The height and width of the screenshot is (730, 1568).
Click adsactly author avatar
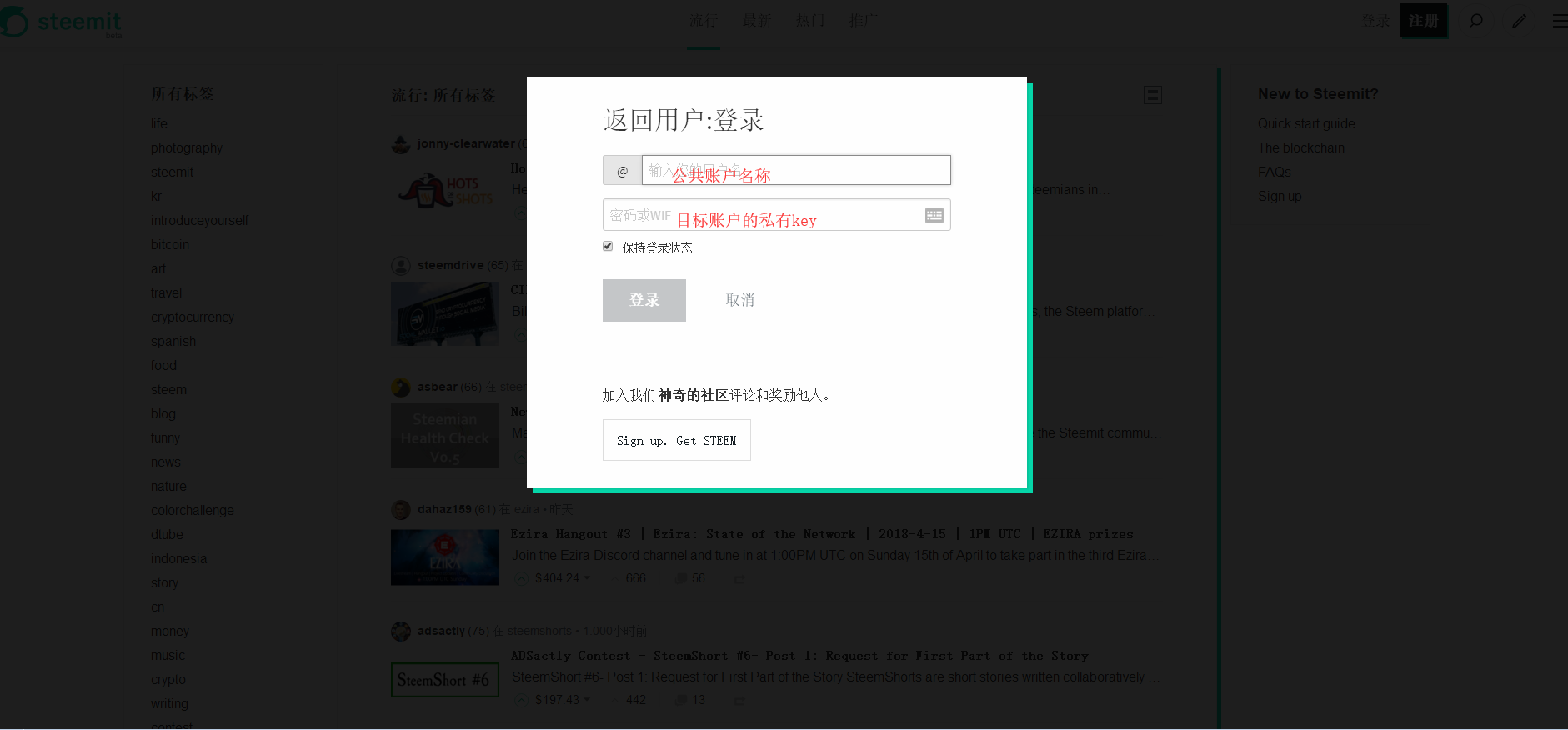click(401, 631)
